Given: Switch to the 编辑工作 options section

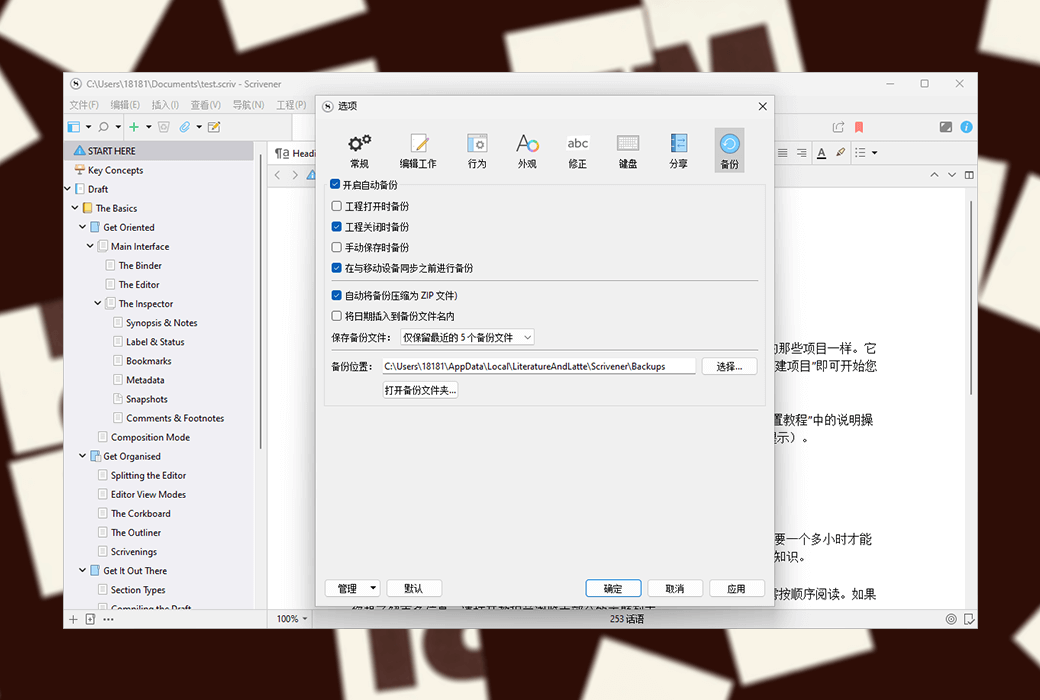Looking at the screenshot, I should [418, 151].
